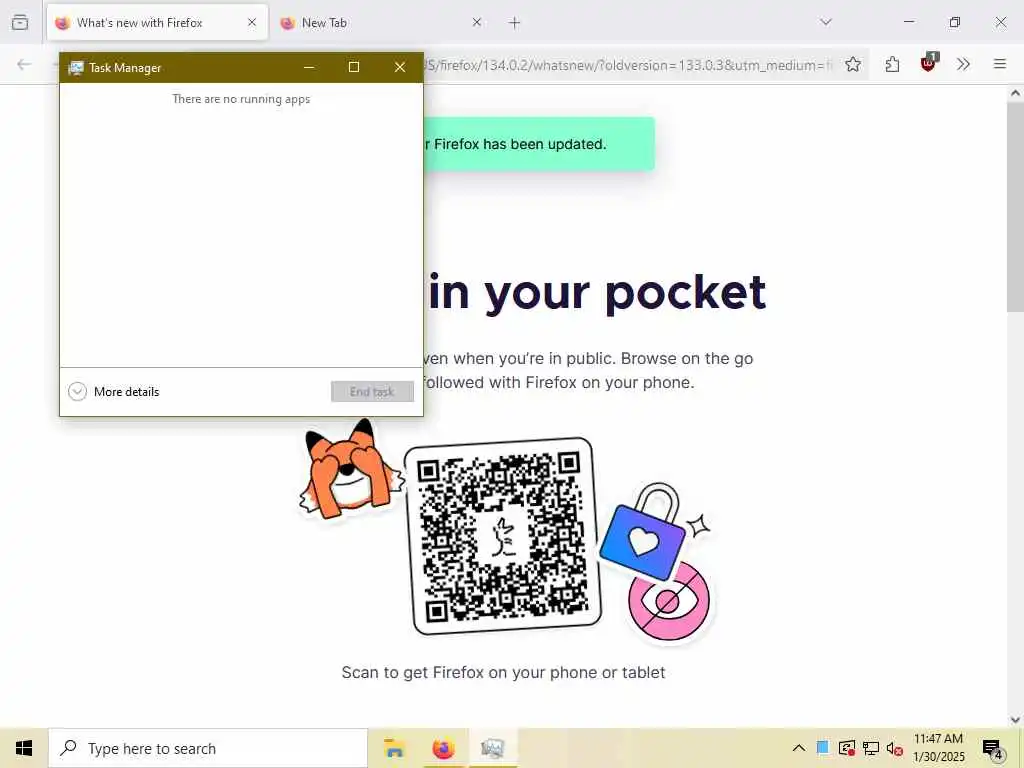Click the "Firefox has been updated" banner
Viewport: 1024px width, 768px height.
pyautogui.click(x=539, y=144)
